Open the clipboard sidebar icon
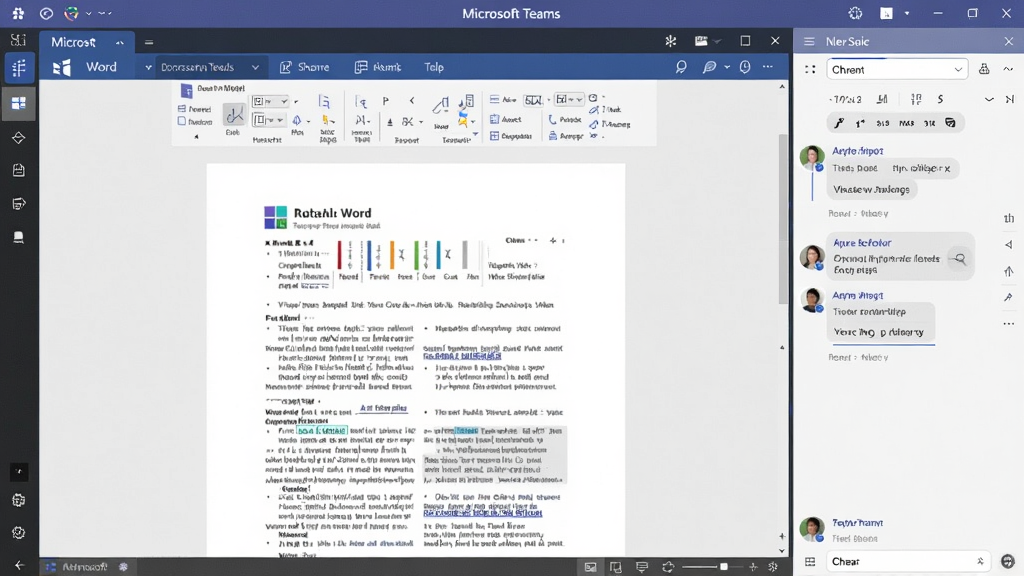1024x576 pixels. click(18, 170)
